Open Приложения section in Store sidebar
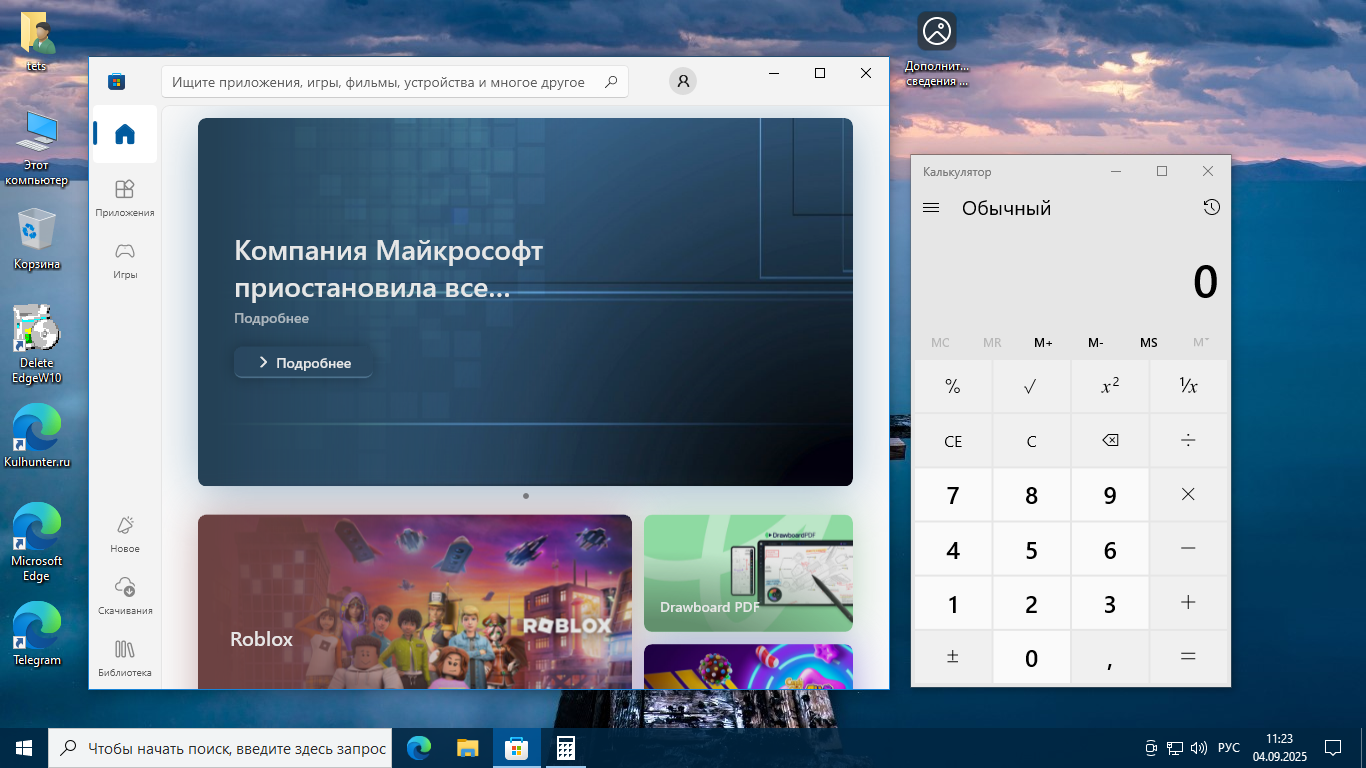This screenshot has width=1366, height=768. tap(125, 198)
